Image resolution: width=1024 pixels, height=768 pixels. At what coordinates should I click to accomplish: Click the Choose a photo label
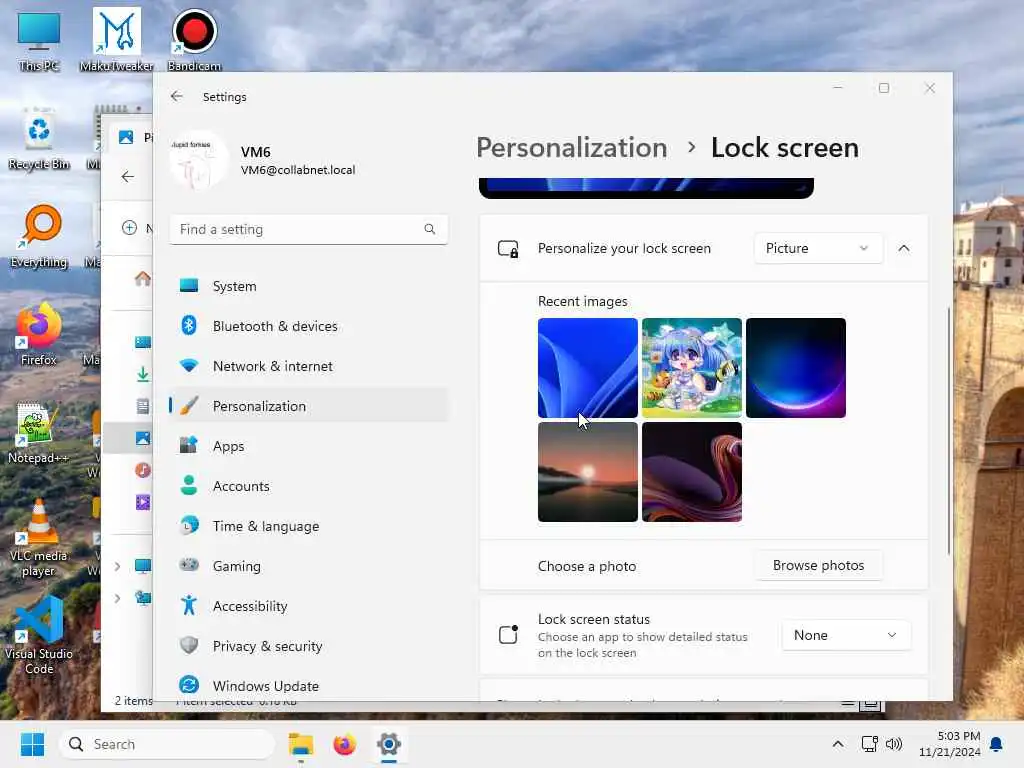click(x=586, y=566)
